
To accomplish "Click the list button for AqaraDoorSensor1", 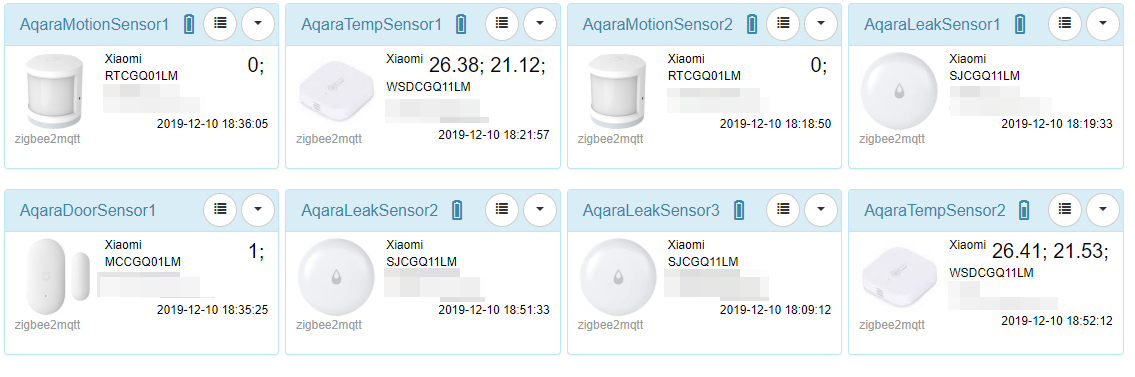I will pos(221,210).
